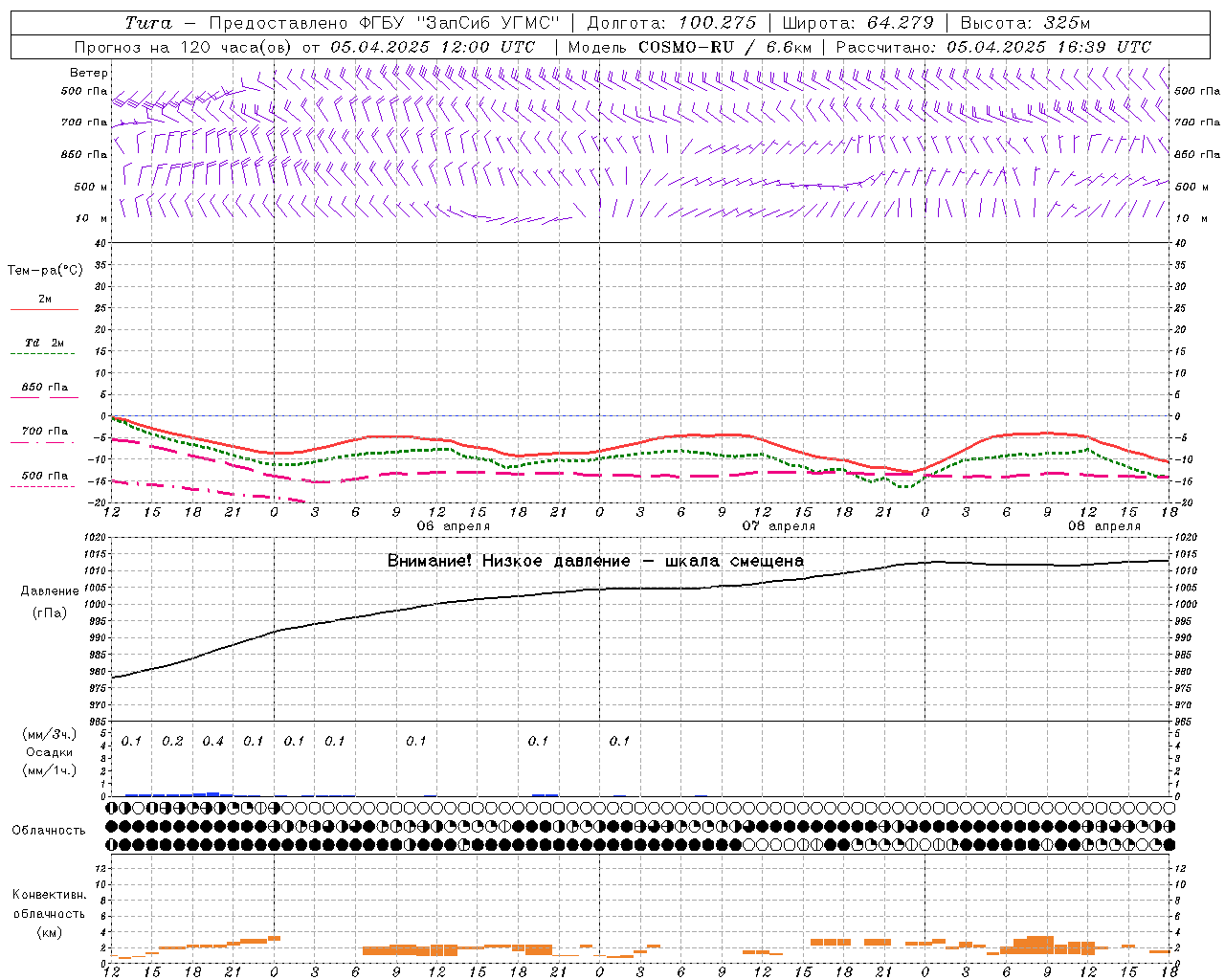
Task: Click the blue precipitation bar below "0.4"
Action: point(212,793)
